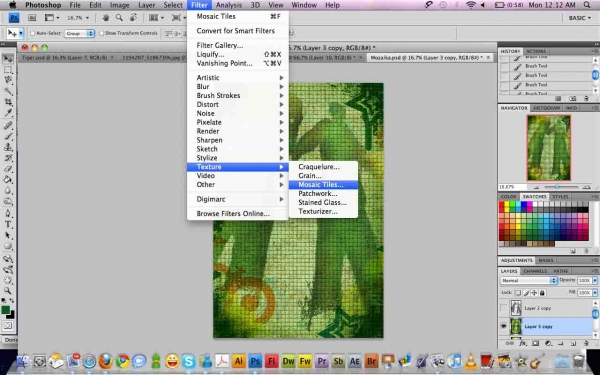Select the Rectangular Marquee tool
This screenshot has width=600, height=375.
(x=8, y=70)
